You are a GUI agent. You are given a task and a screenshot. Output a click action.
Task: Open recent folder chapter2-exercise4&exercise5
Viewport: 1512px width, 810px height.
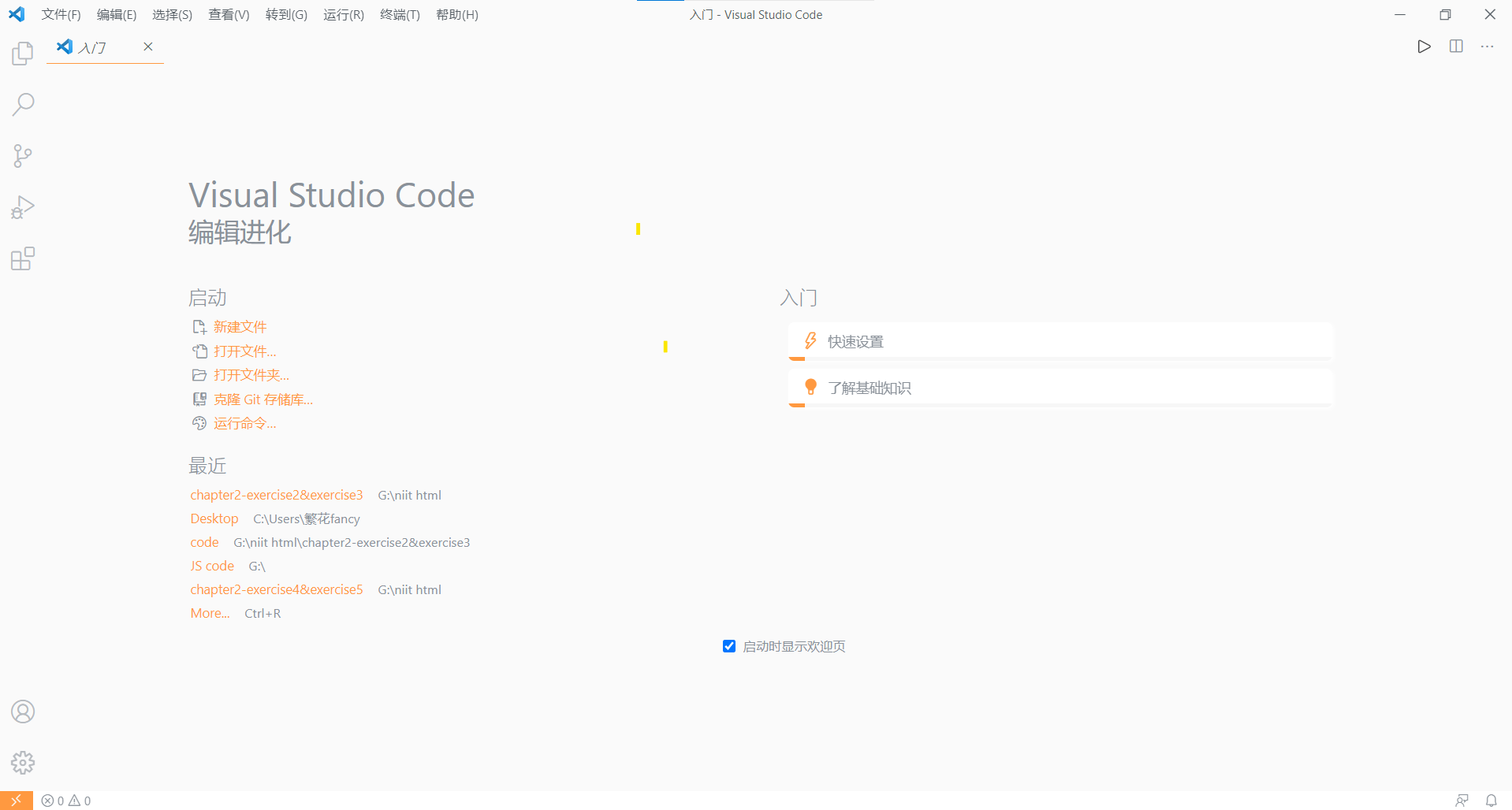[277, 589]
